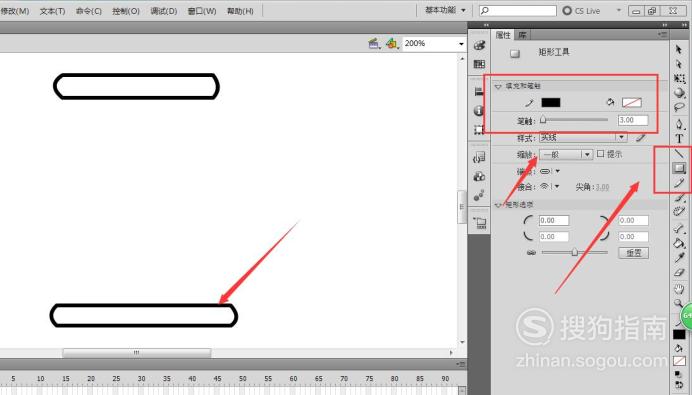This screenshot has width=692, height=395.
Task: Select the Line tool
Action: tap(679, 154)
